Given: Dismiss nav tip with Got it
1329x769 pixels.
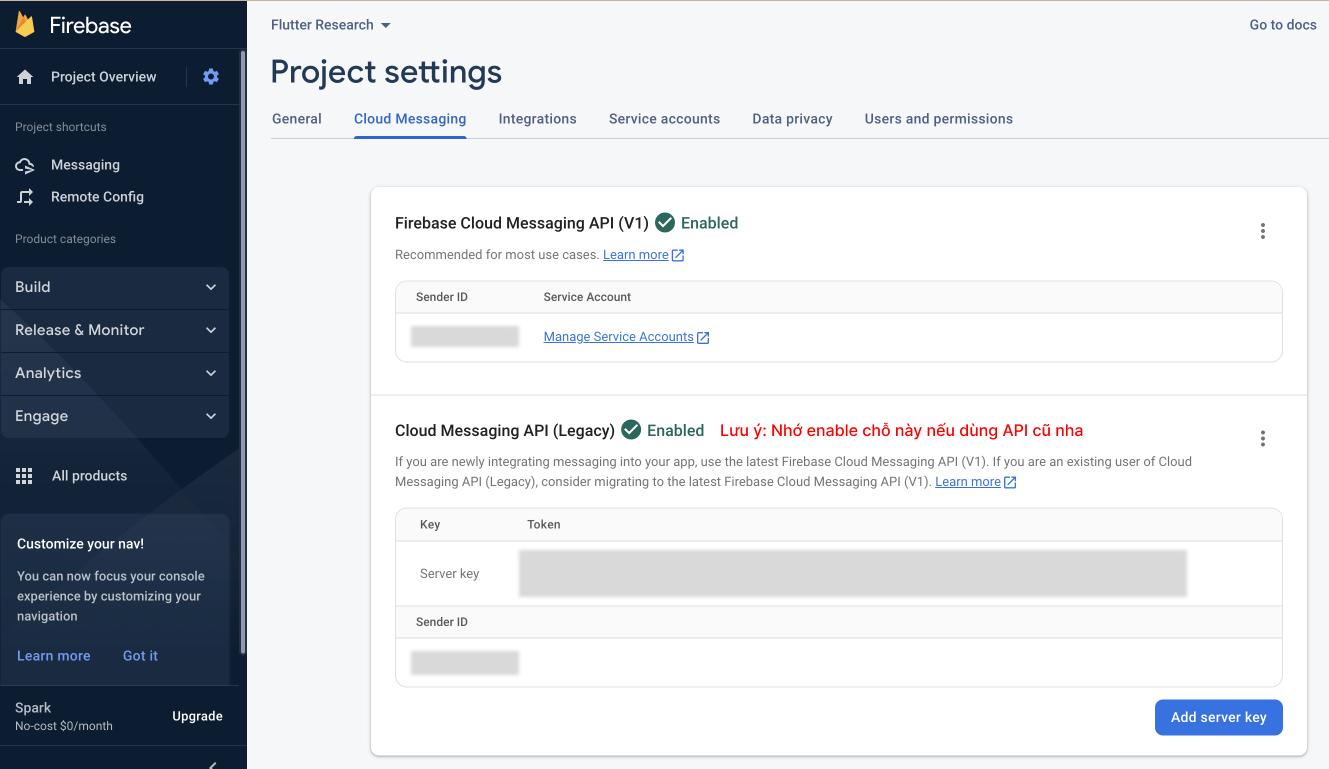Looking at the screenshot, I should coord(140,656).
